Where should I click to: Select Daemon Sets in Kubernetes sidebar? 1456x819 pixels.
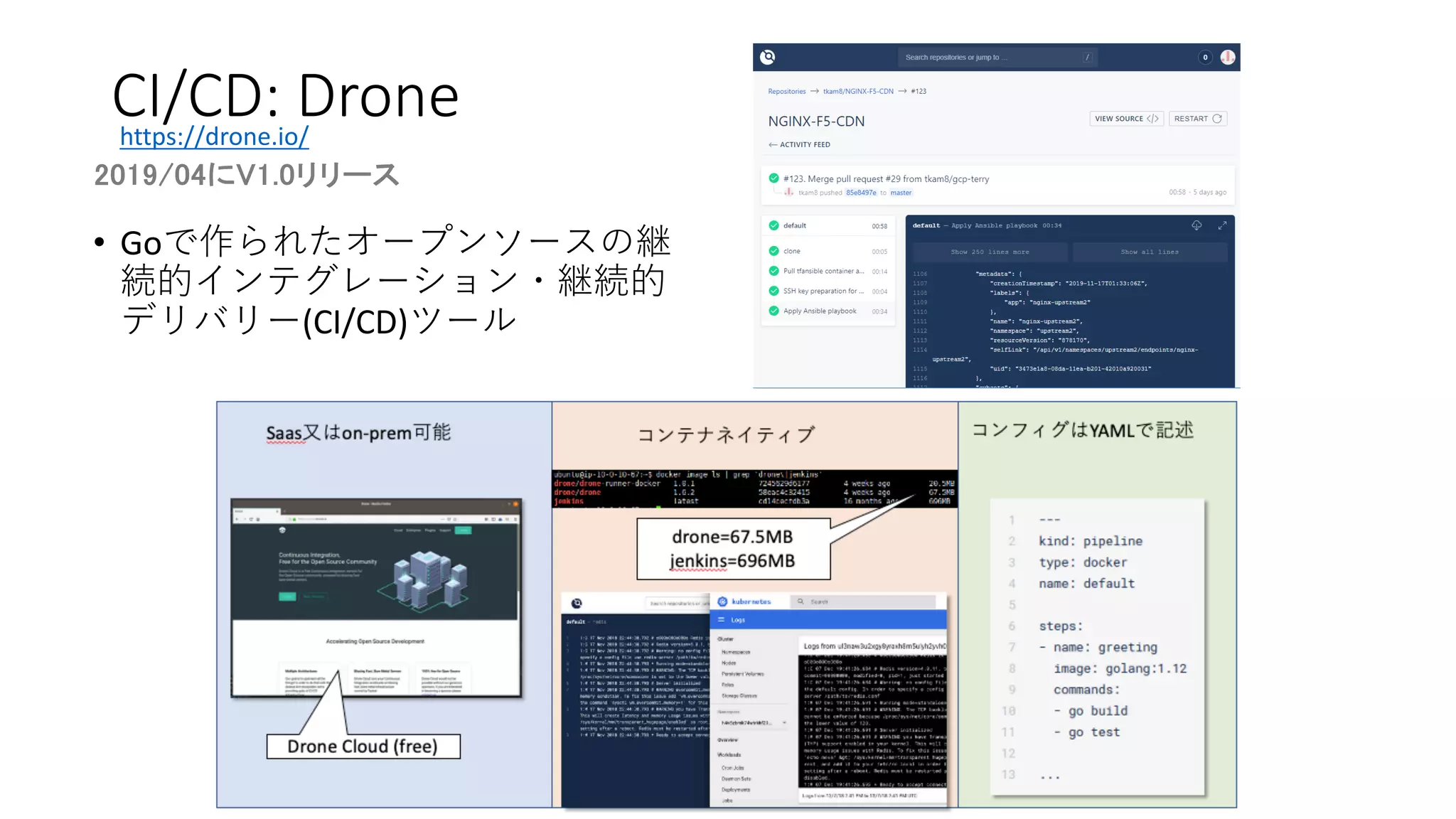(x=735, y=779)
